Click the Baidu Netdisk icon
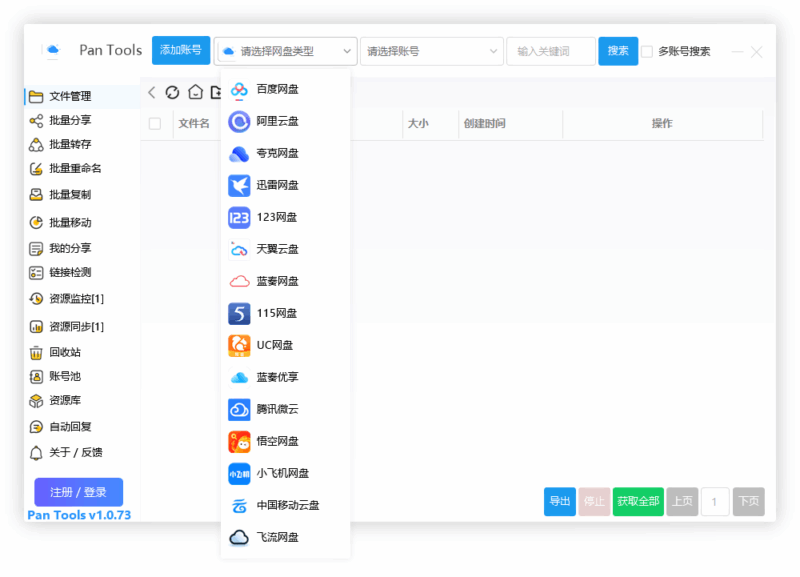Image resolution: width=800 pixels, height=577 pixels. click(239, 90)
